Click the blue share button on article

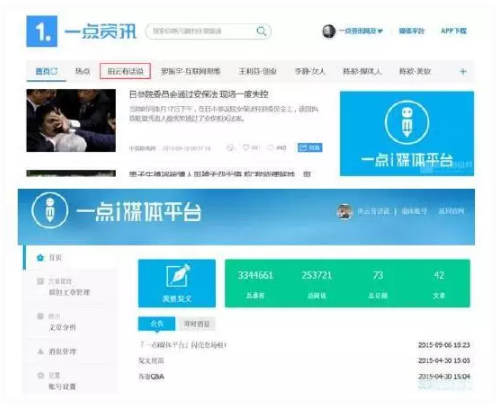coord(310,147)
